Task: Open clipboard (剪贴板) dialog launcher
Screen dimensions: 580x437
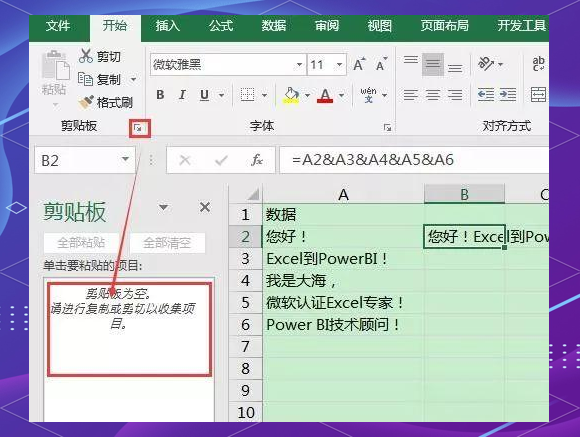Action: click(x=138, y=128)
